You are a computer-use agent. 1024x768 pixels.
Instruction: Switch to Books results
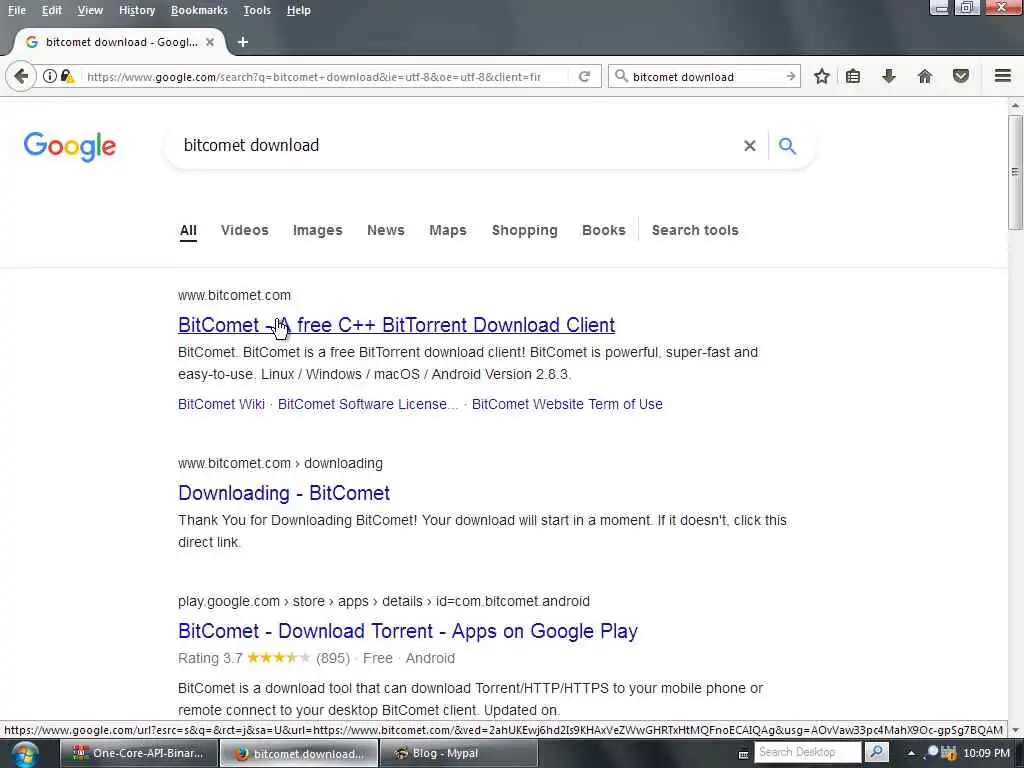603,230
